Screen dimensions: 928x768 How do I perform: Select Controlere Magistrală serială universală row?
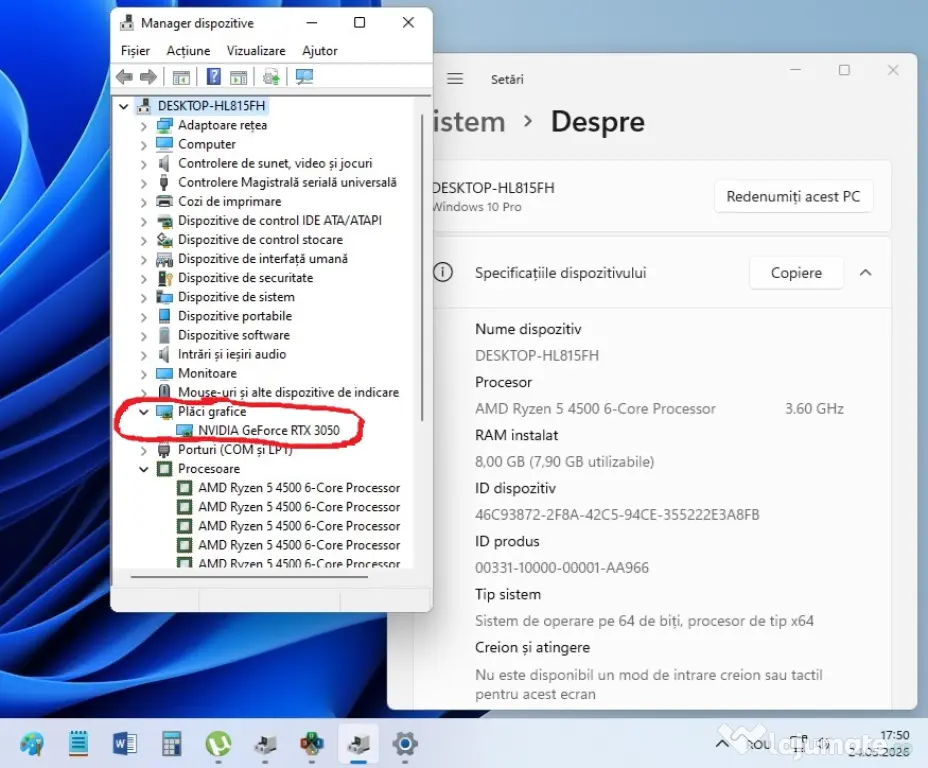click(287, 182)
